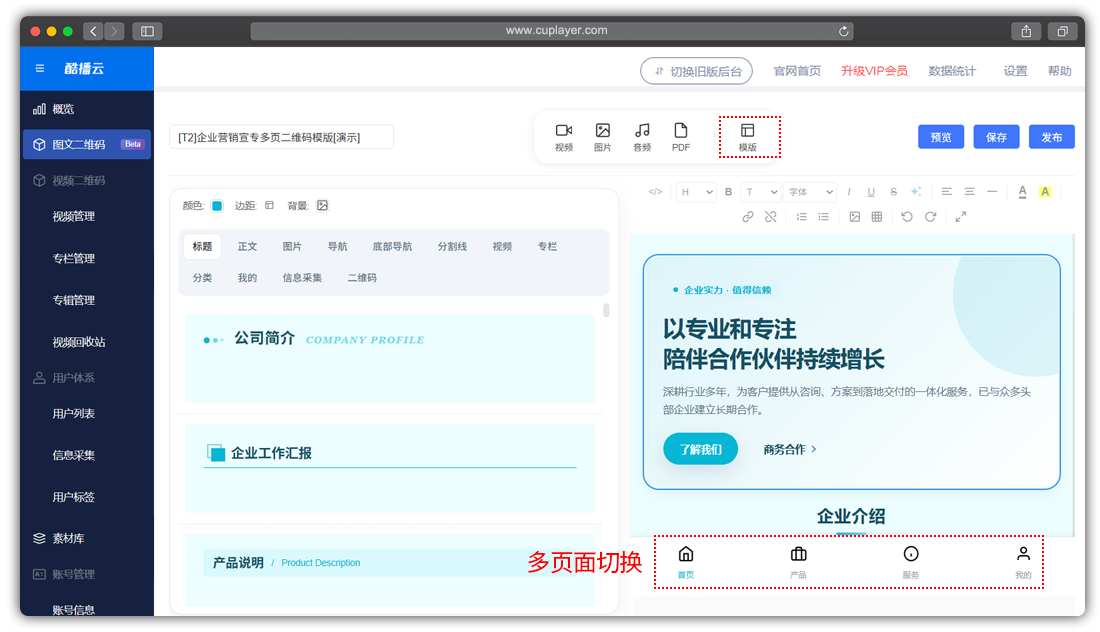Open 数据统计 in top navigation
The image size is (1100, 632).
[952, 71]
